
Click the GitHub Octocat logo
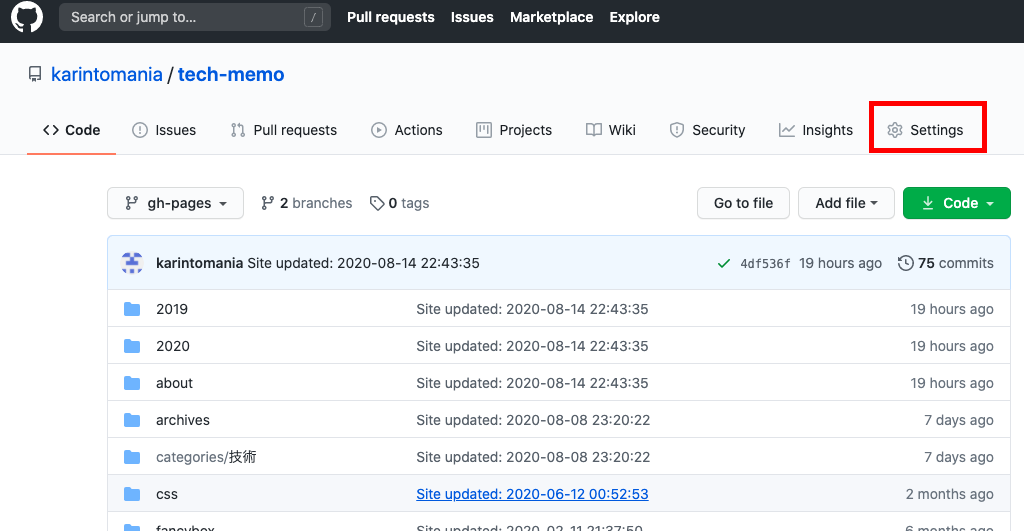(x=27, y=16)
